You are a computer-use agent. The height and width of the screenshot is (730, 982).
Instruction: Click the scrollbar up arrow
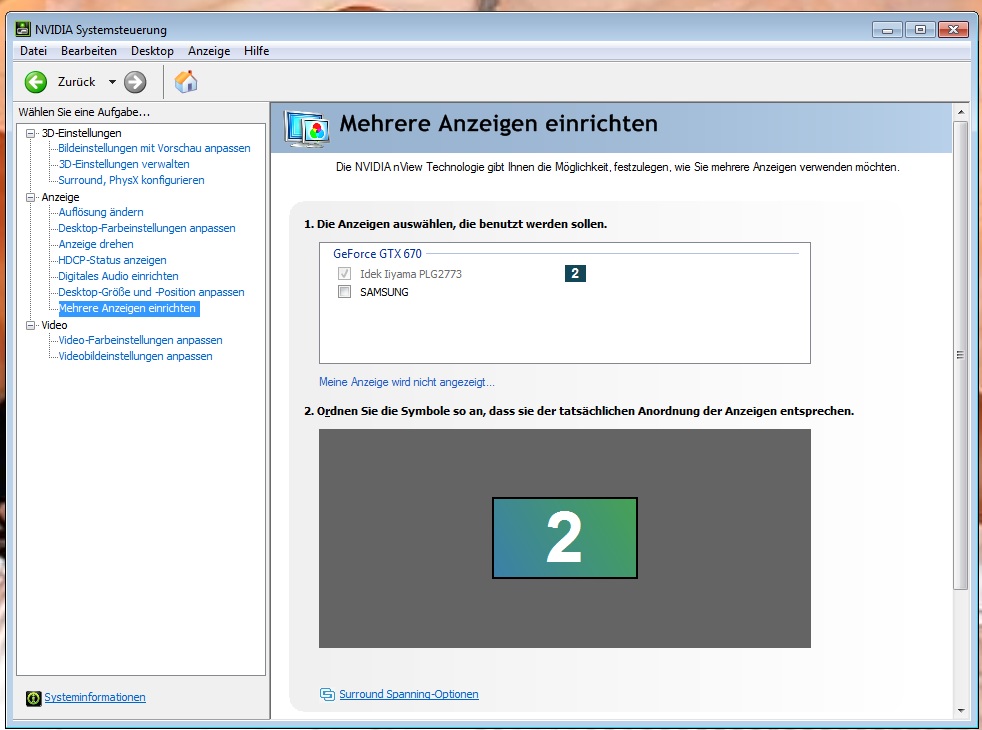[960, 112]
